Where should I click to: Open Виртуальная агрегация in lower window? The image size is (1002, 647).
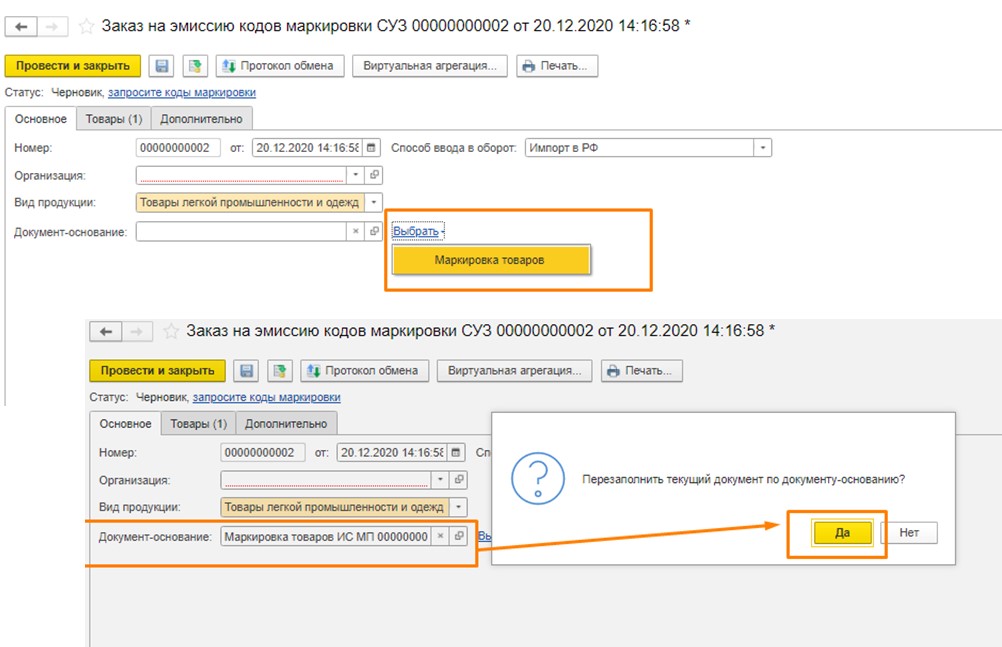click(515, 371)
